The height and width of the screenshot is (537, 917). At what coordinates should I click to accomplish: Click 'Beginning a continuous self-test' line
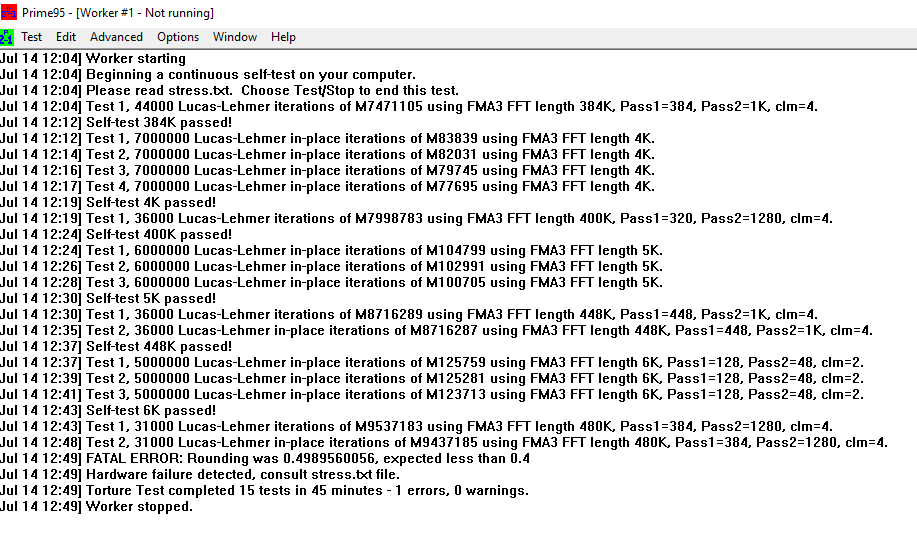click(208, 74)
